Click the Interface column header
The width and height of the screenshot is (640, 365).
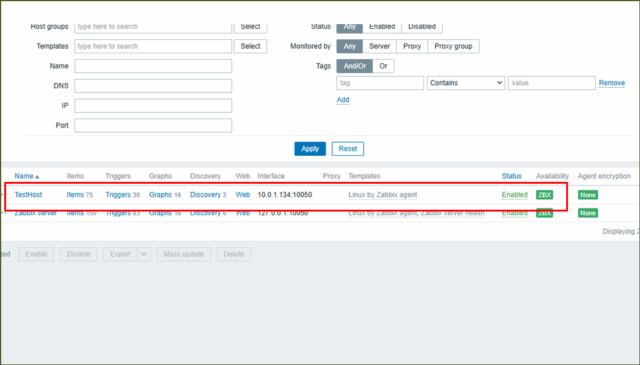(x=271, y=176)
